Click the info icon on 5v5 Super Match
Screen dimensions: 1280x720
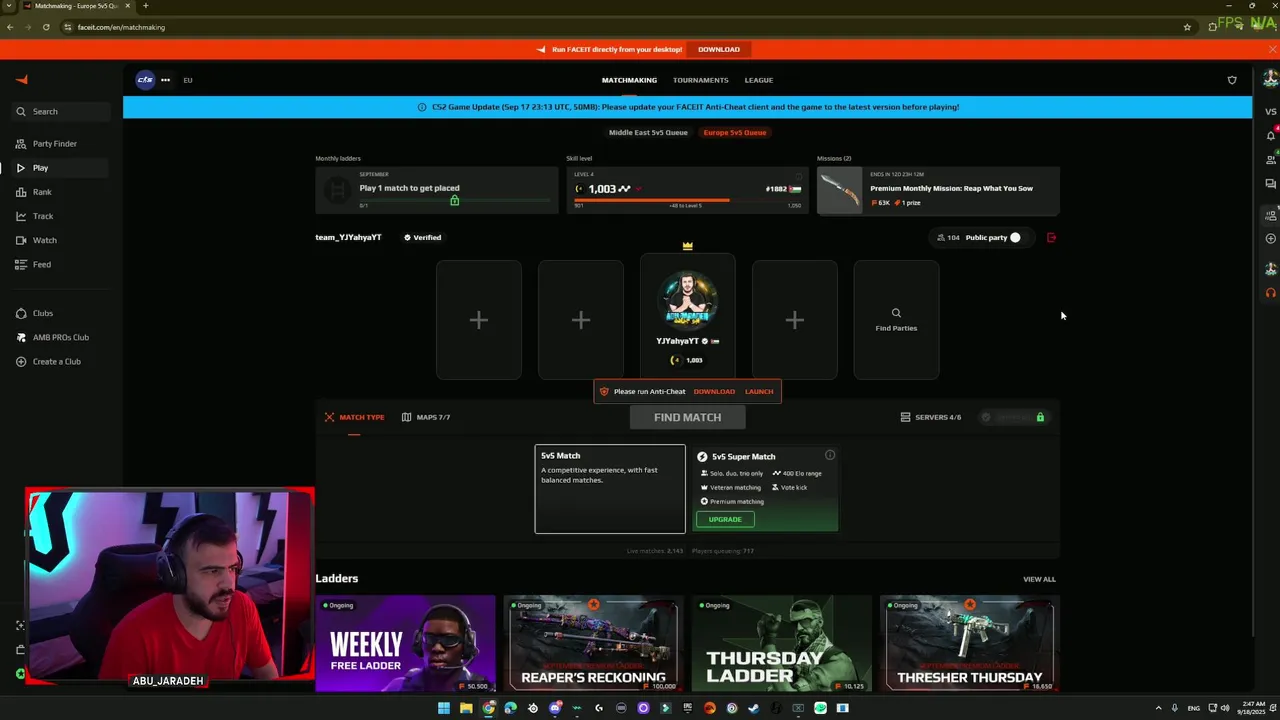coord(830,456)
